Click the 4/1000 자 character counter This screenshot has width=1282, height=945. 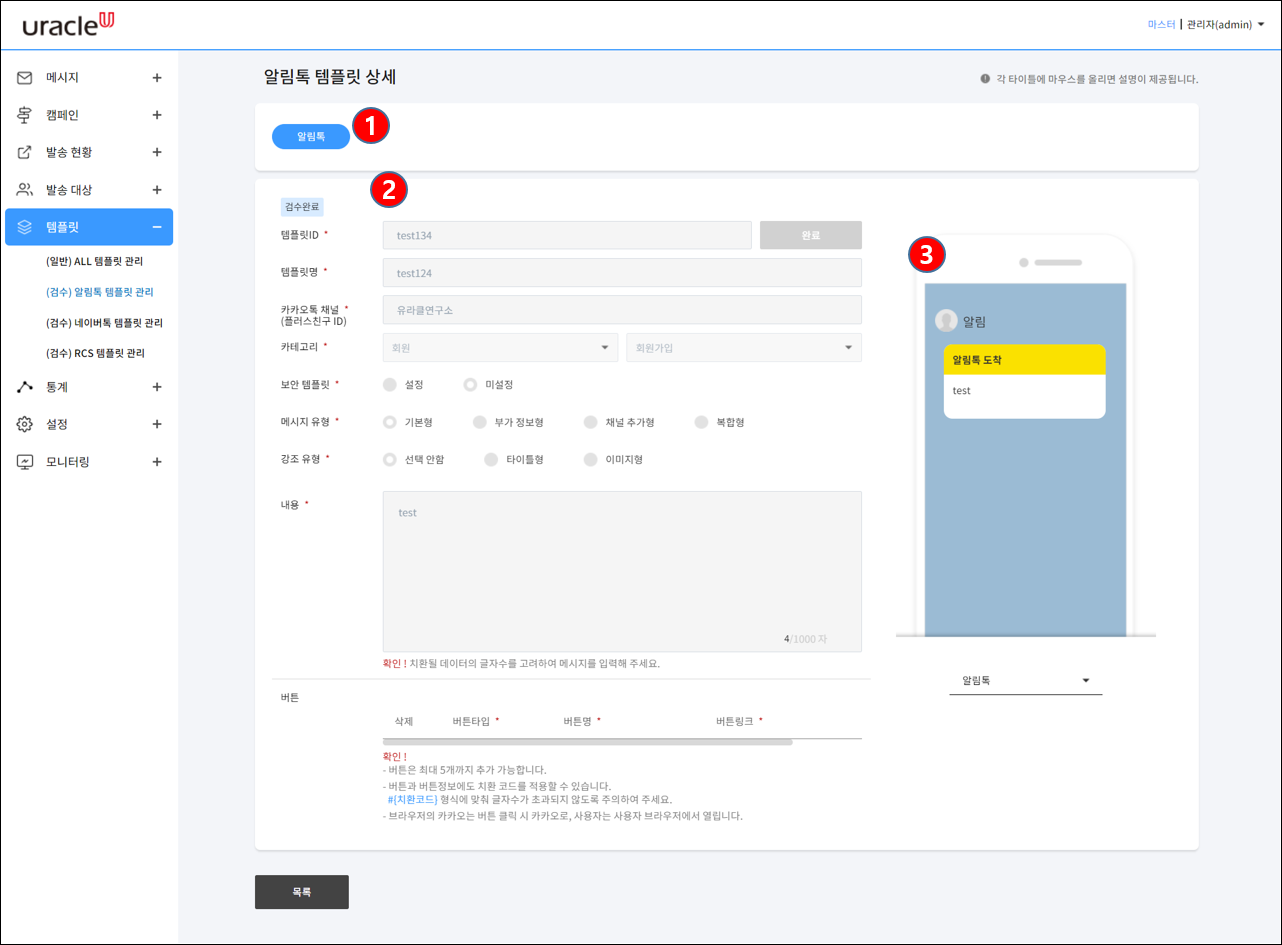point(806,638)
